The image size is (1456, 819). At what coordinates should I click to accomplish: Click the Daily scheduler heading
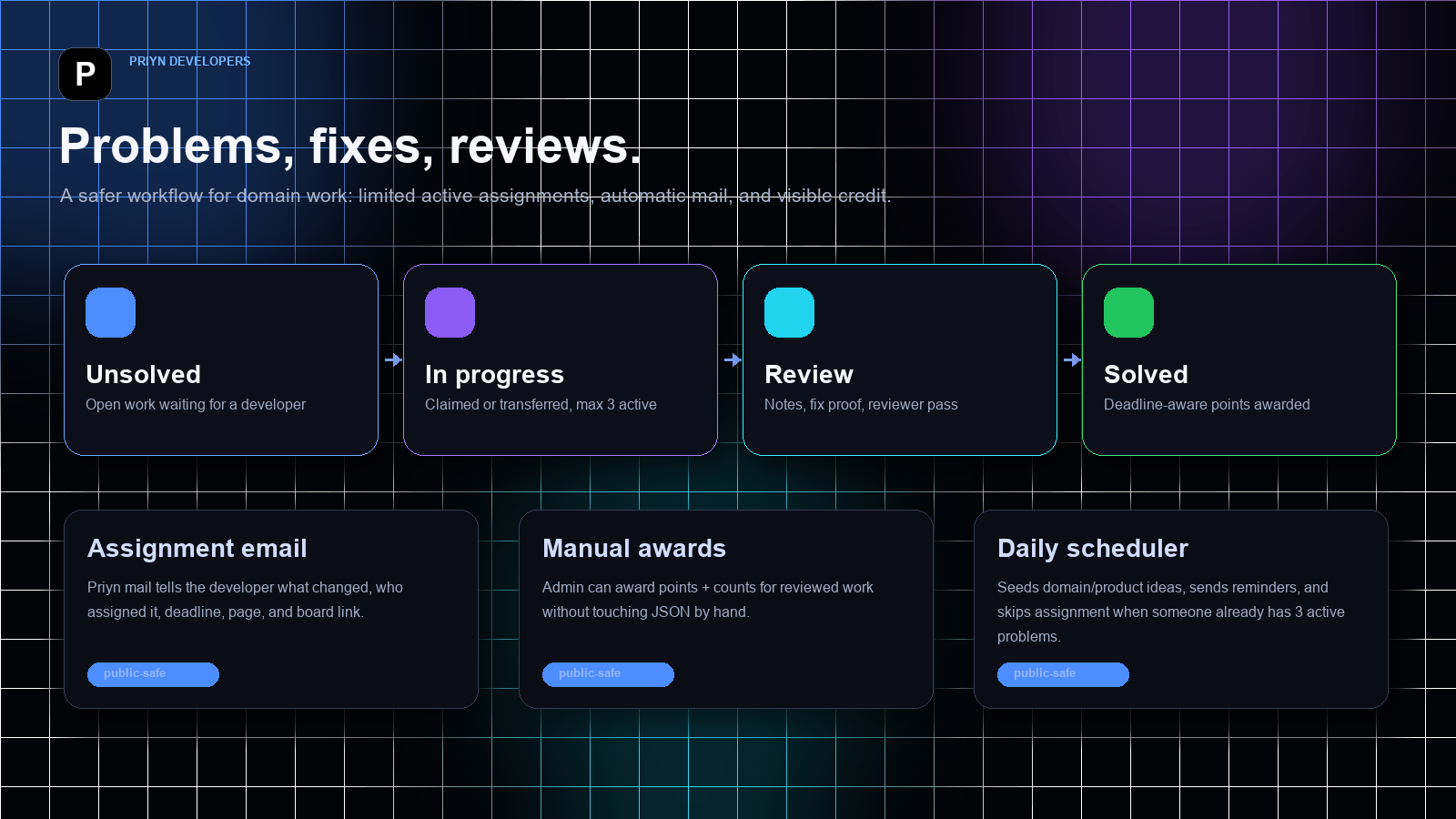1092,548
